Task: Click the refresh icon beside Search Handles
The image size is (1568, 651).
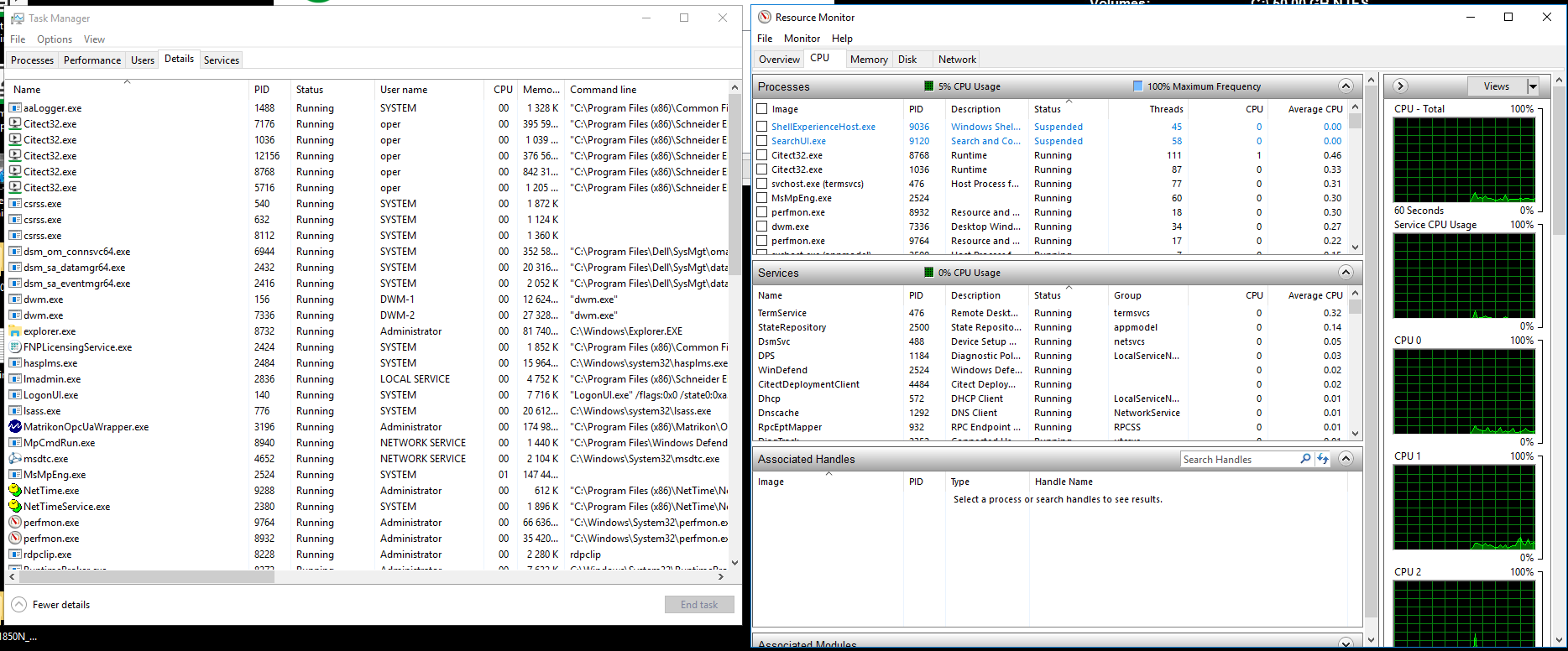Action: click(1323, 459)
